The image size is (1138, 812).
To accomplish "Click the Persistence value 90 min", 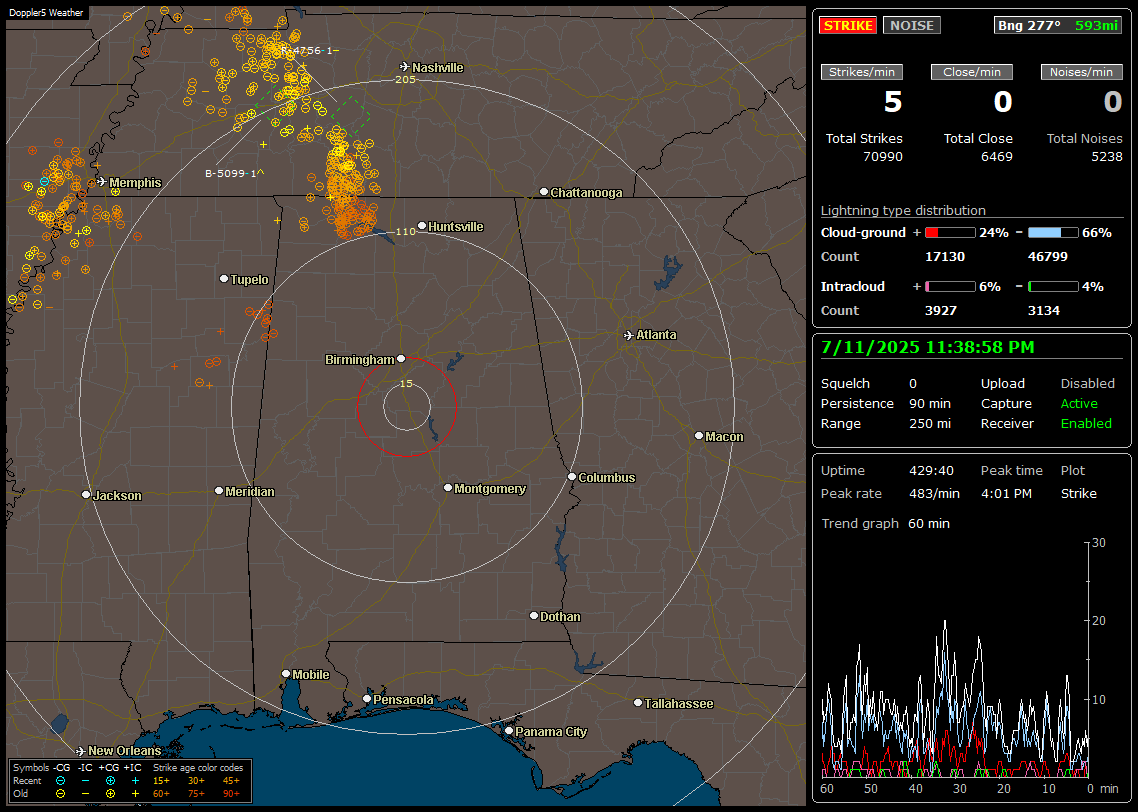I will point(930,403).
